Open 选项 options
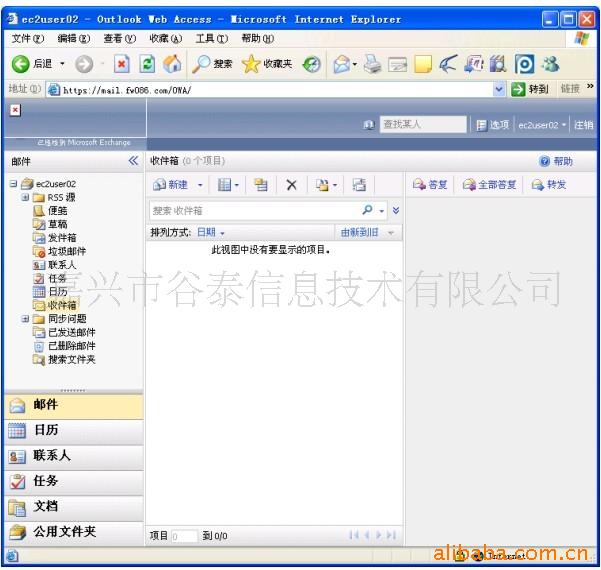601x570 pixels. pyautogui.click(x=493, y=125)
